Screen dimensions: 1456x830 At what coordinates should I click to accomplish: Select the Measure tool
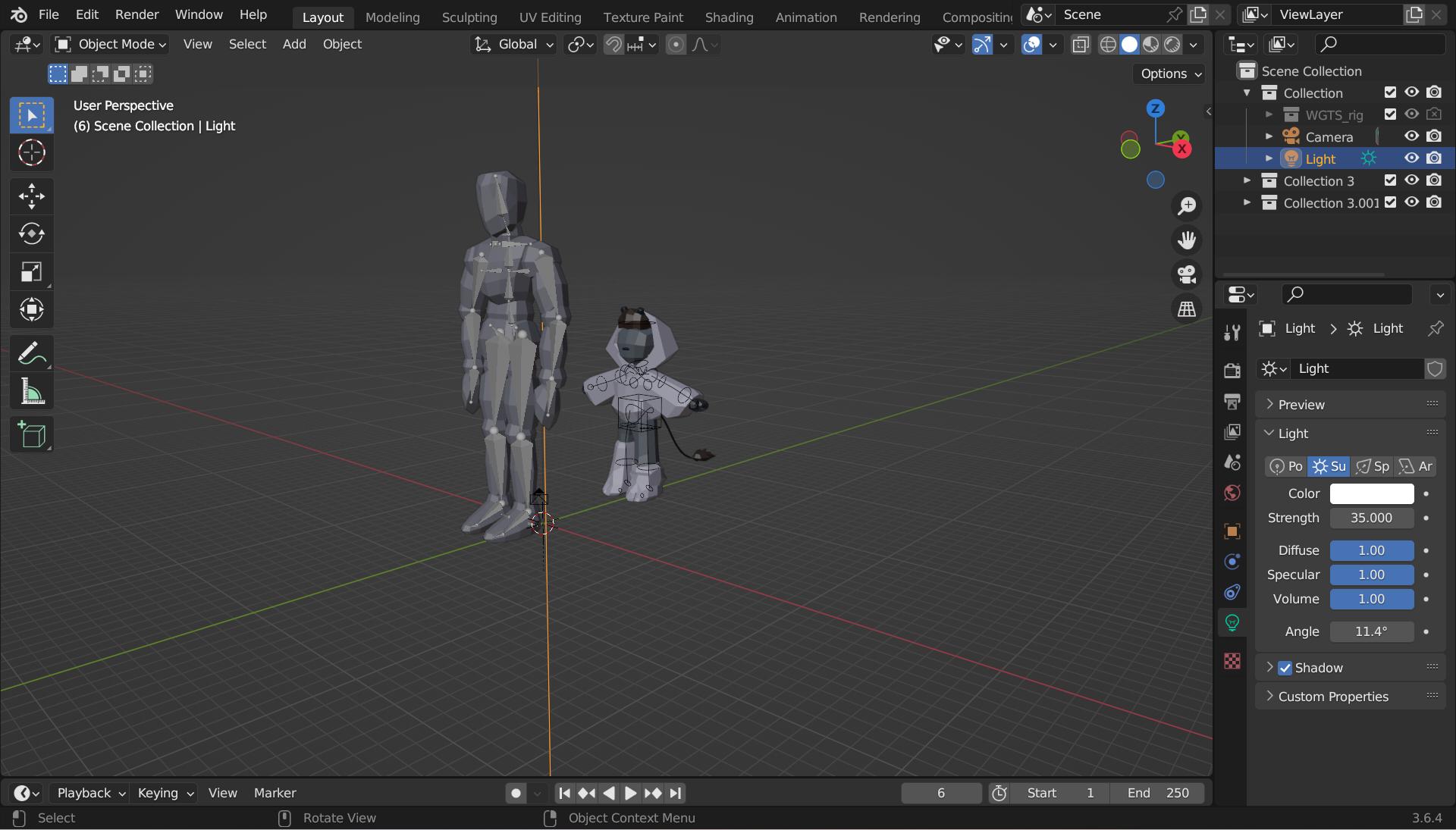pyautogui.click(x=31, y=391)
